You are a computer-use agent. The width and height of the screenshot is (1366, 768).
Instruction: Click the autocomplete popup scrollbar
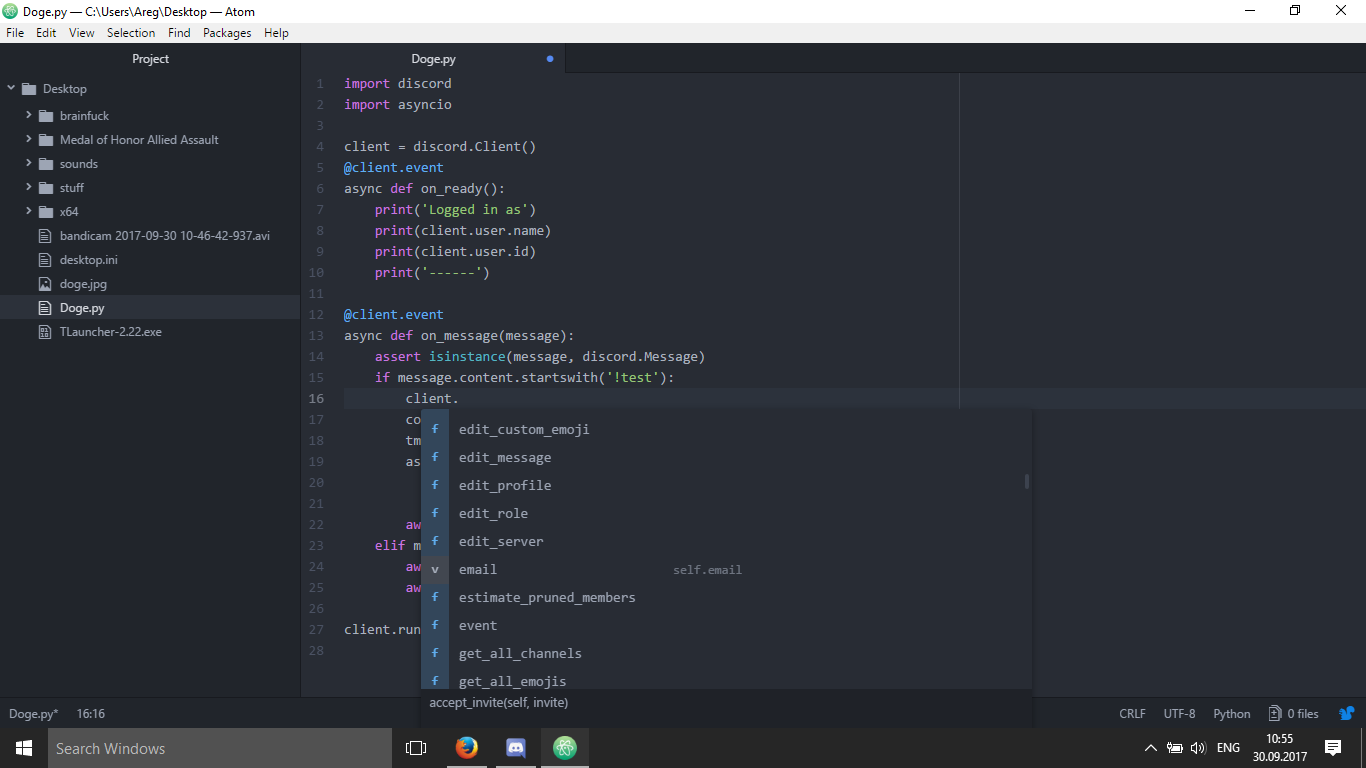pos(1026,483)
